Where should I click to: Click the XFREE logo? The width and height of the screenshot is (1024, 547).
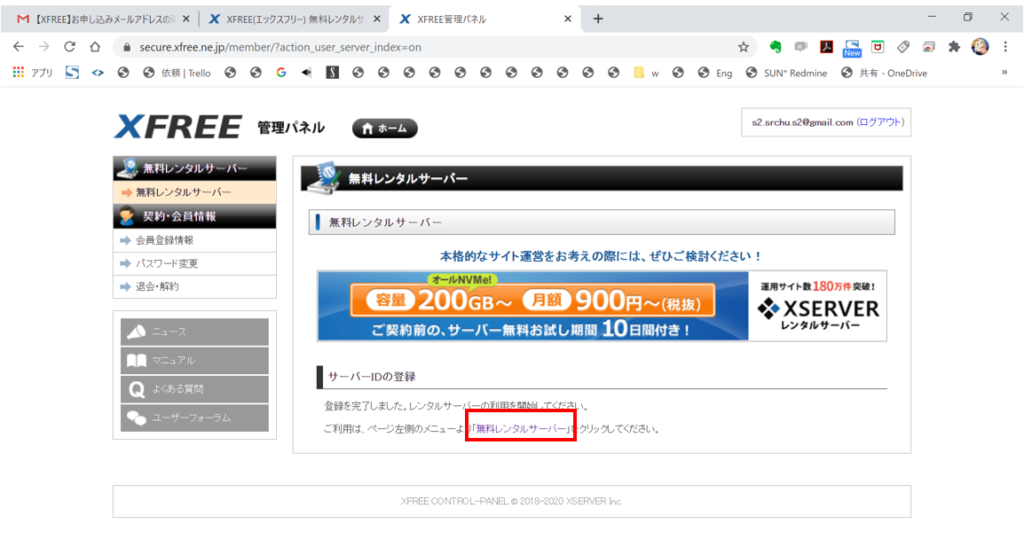178,127
